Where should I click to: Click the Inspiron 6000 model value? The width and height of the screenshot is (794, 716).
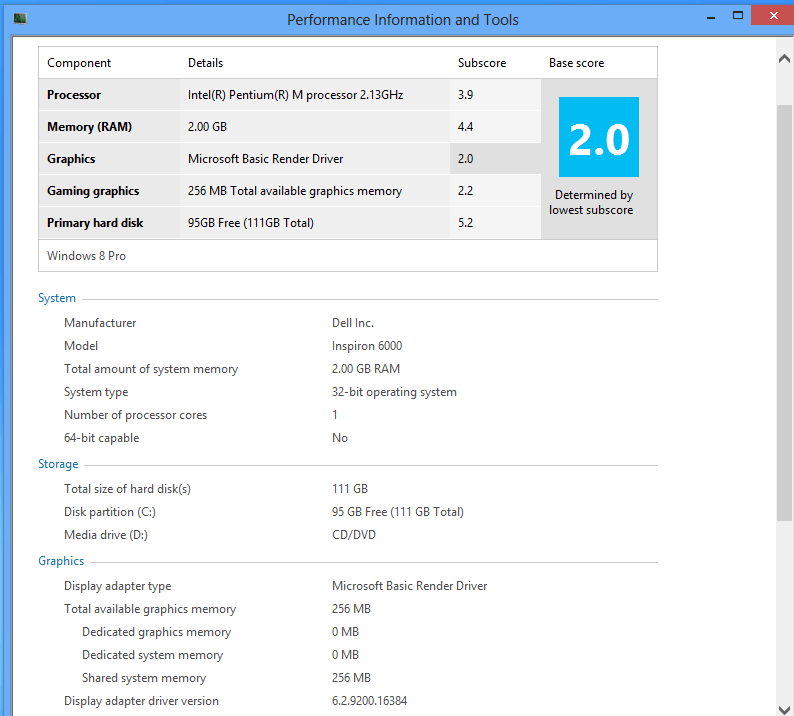click(x=367, y=346)
